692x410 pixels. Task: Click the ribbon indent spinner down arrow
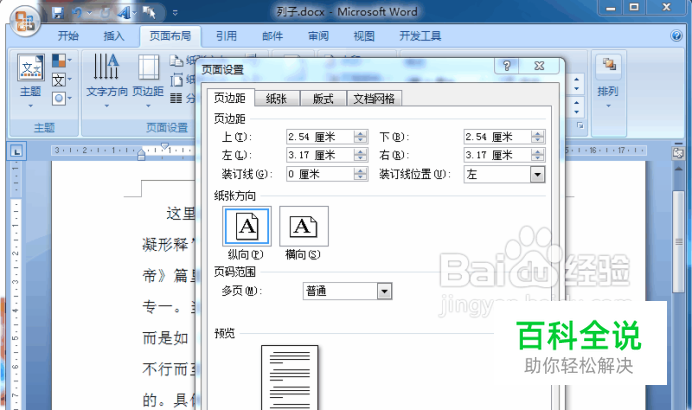pyautogui.click(x=576, y=88)
